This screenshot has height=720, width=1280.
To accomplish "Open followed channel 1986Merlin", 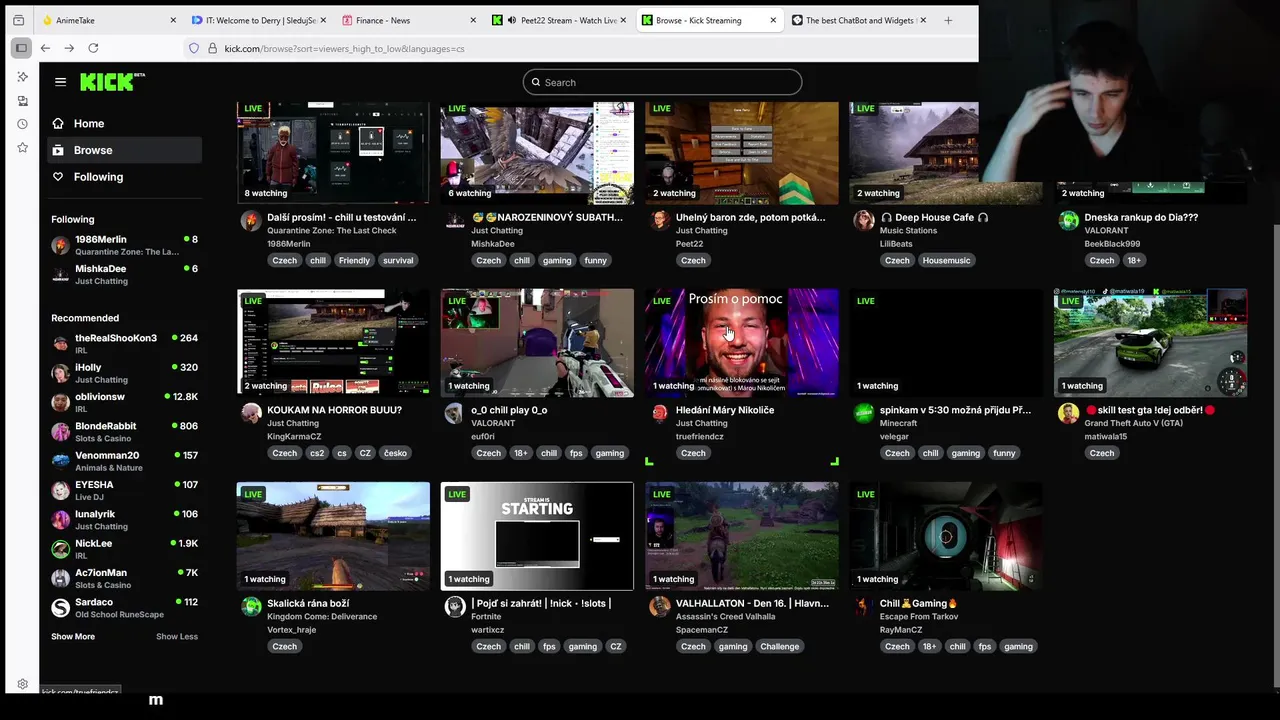I will point(124,245).
